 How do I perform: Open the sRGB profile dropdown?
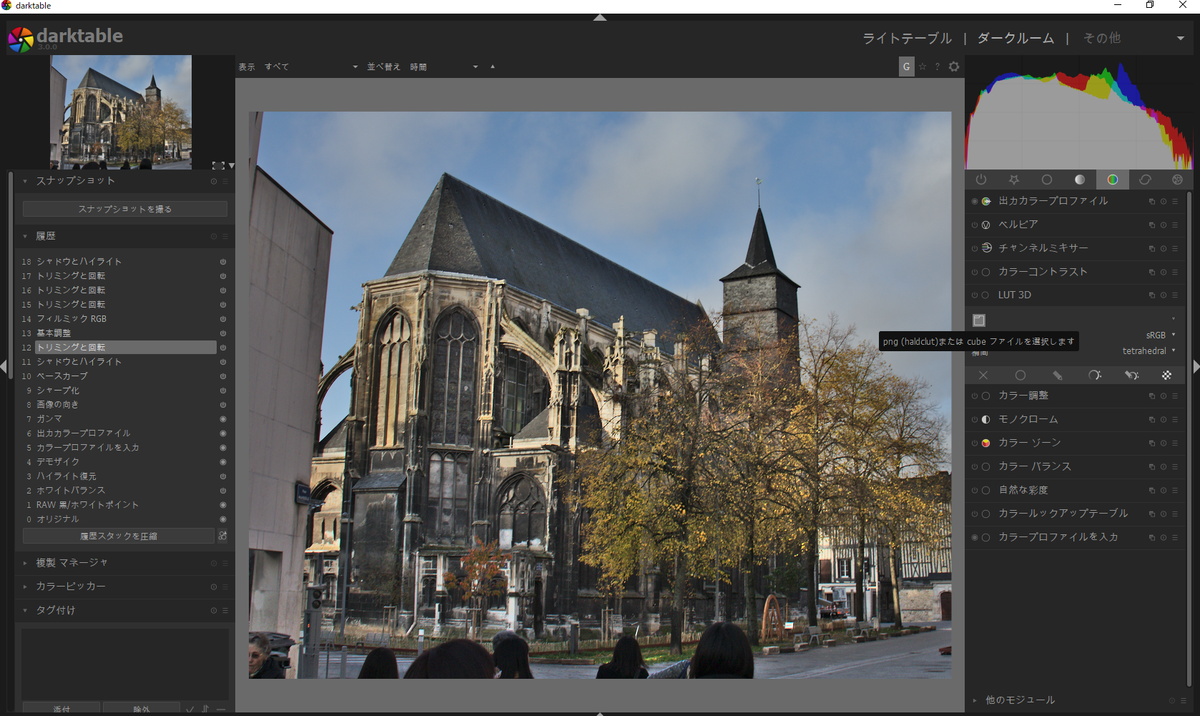click(1158, 334)
